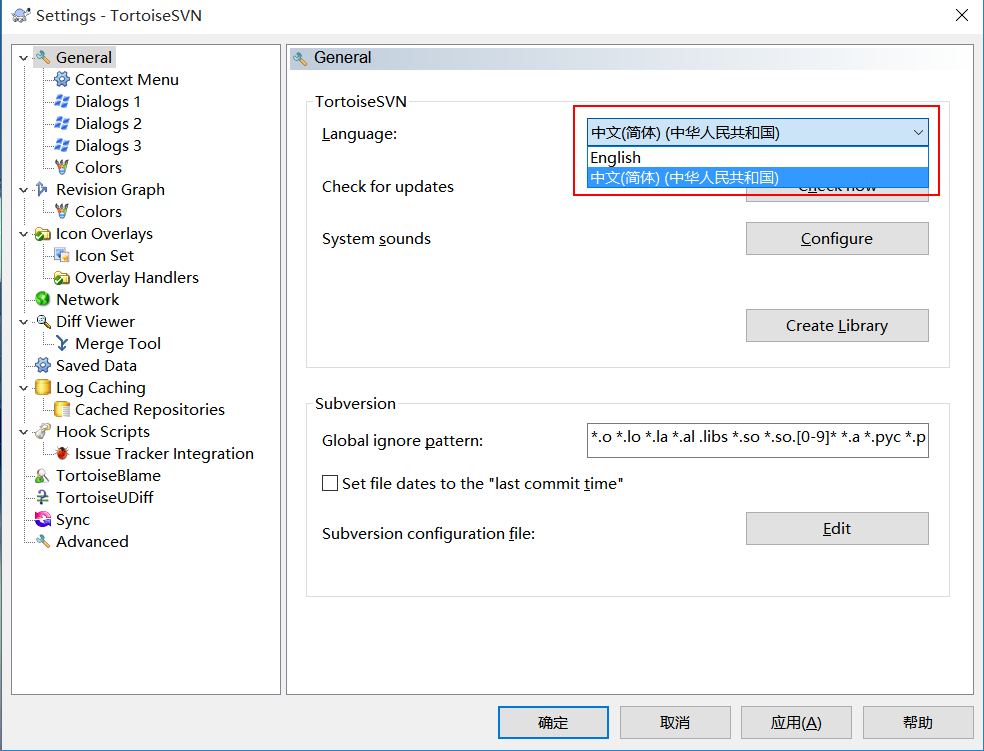Click the 应用(A) Apply button
984x751 pixels.
(796, 722)
